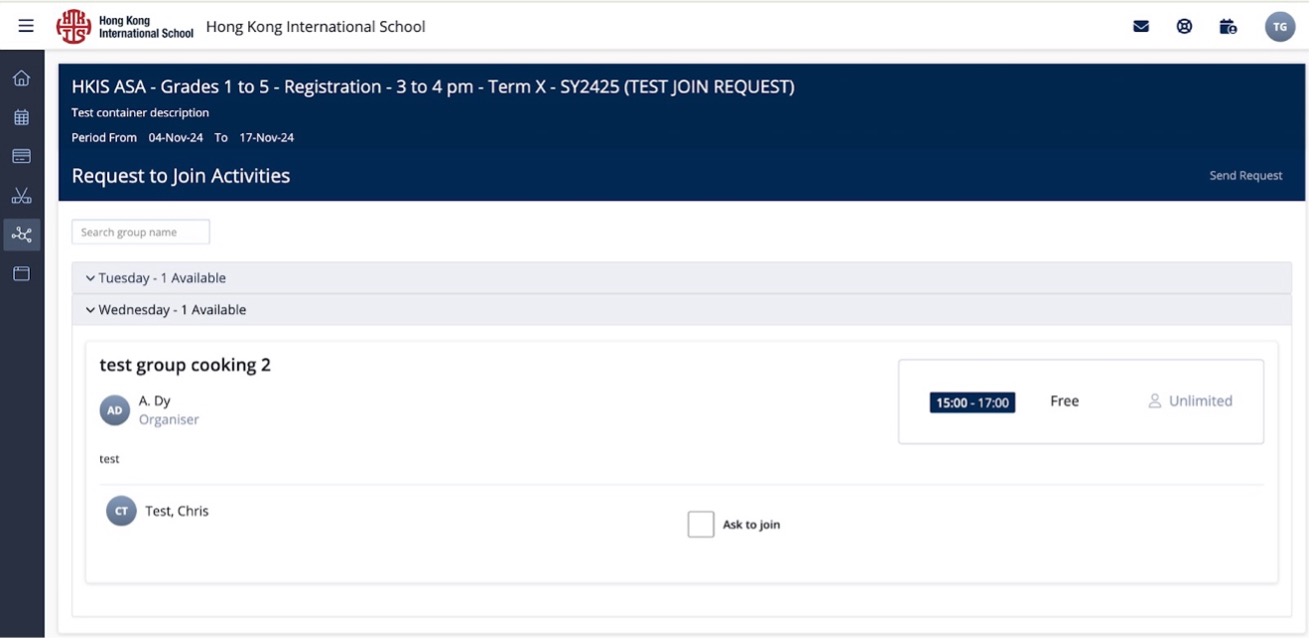
Task: Click the Organiser role label
Action: tap(169, 420)
